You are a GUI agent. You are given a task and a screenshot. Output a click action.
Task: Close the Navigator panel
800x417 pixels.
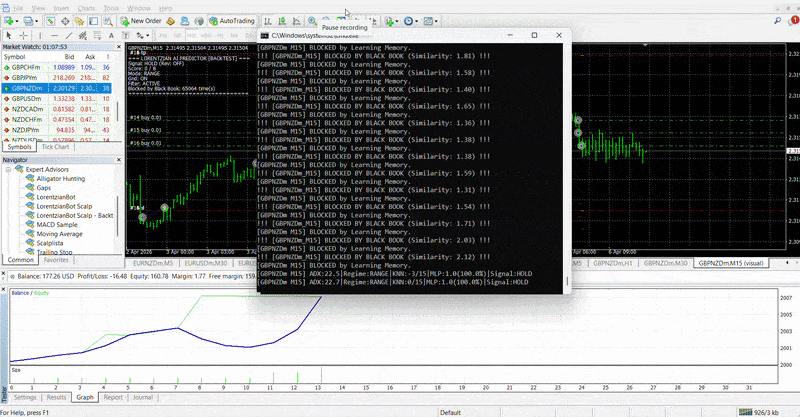(x=119, y=160)
